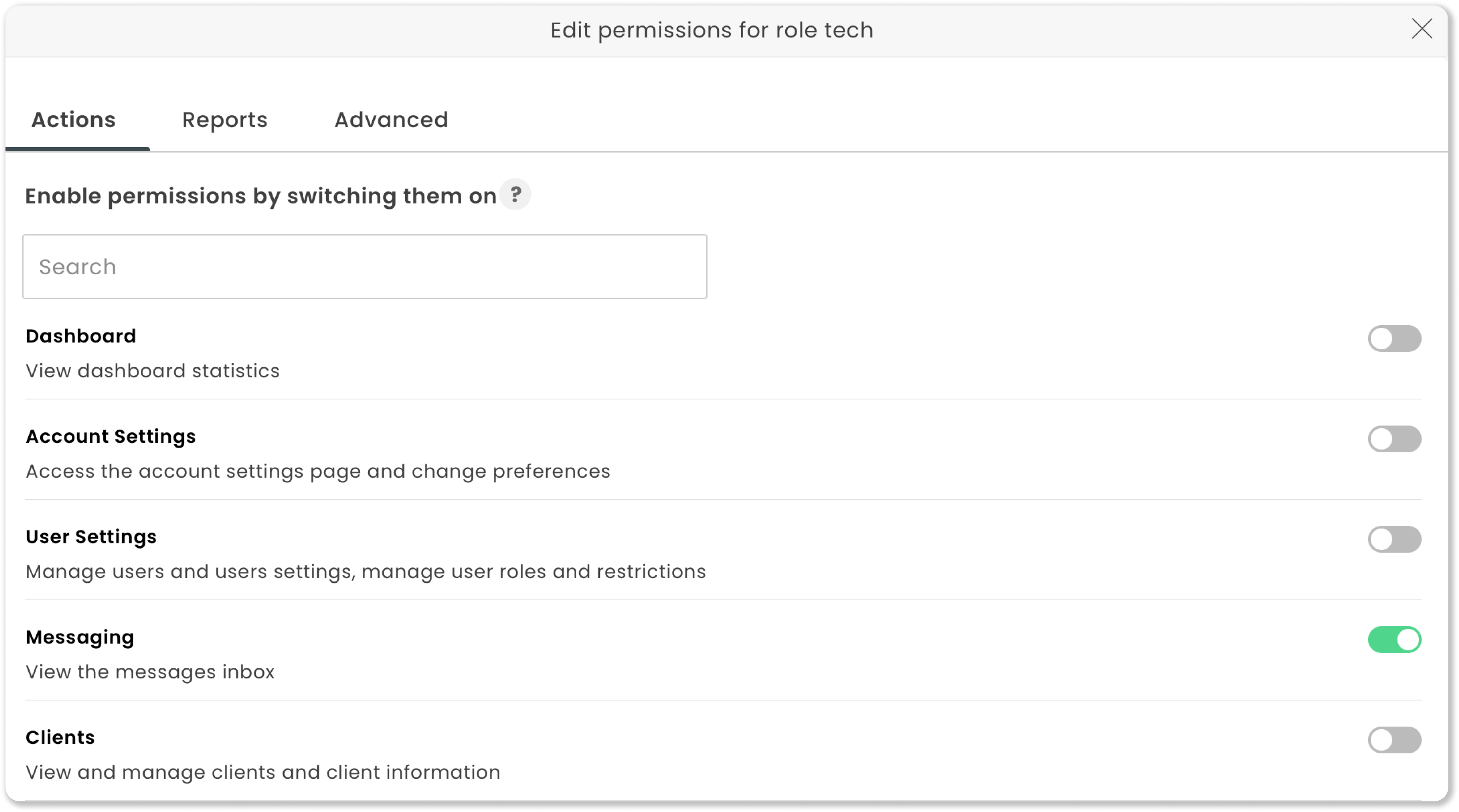Close the edit permissions dialog
Viewport: 1459px width, 812px height.
pyautogui.click(x=1422, y=29)
